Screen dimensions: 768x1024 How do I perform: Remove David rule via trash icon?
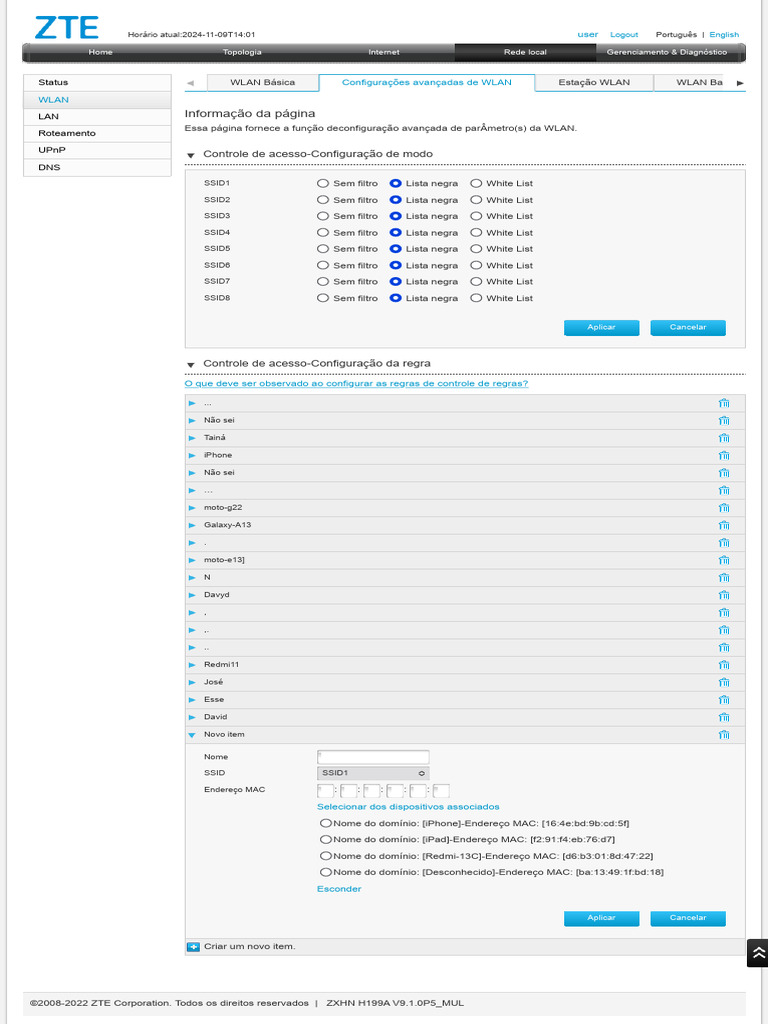click(724, 718)
